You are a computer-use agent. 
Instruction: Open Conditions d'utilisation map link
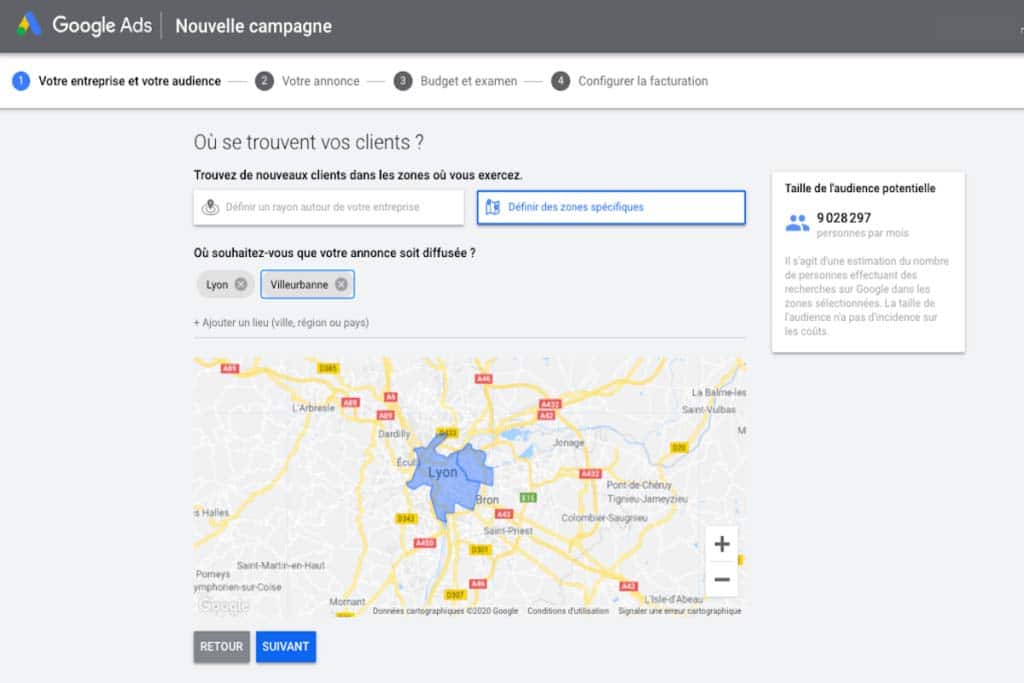pos(568,611)
